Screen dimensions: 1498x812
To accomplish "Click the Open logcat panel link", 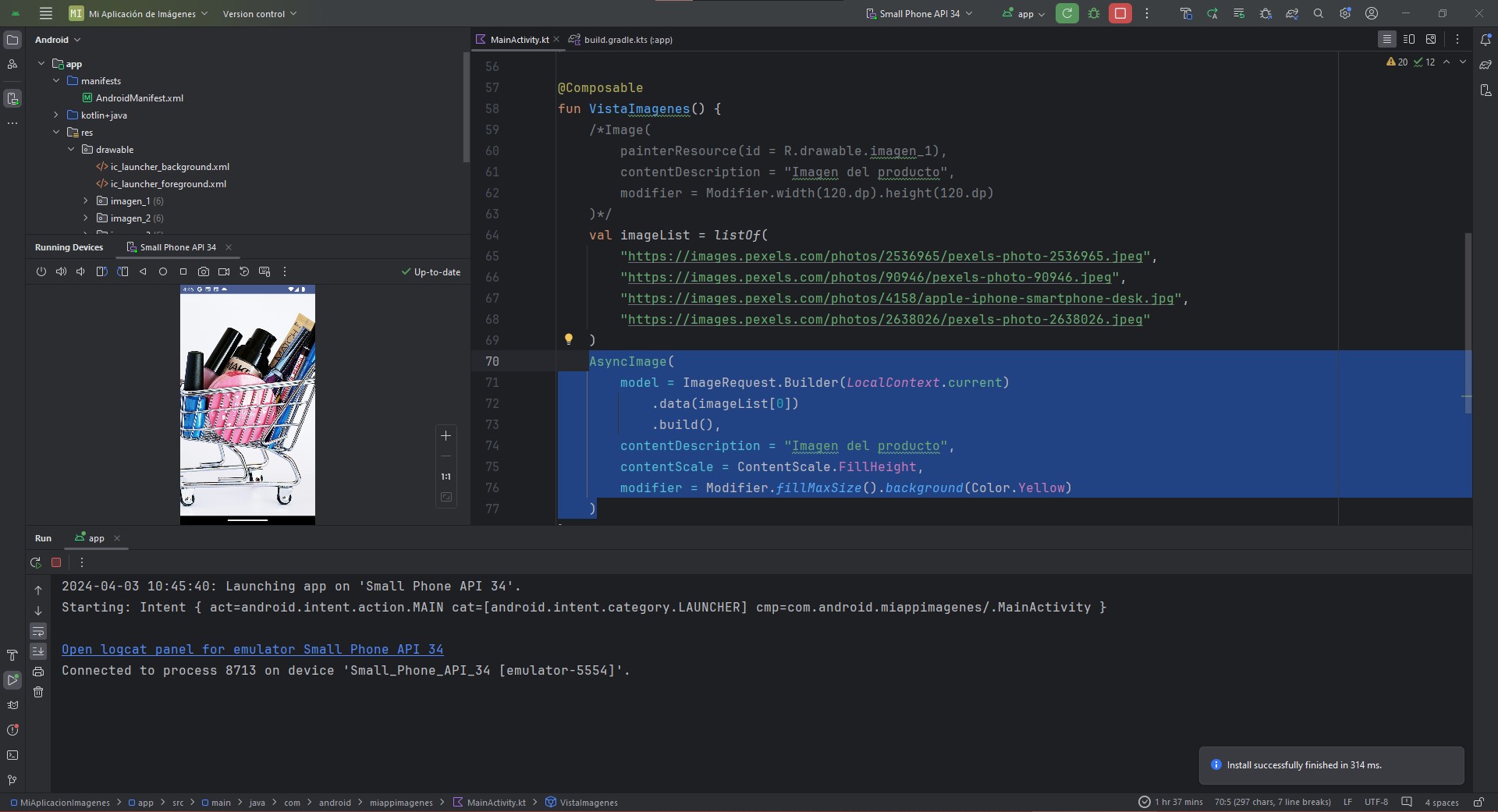I will click(x=252, y=649).
